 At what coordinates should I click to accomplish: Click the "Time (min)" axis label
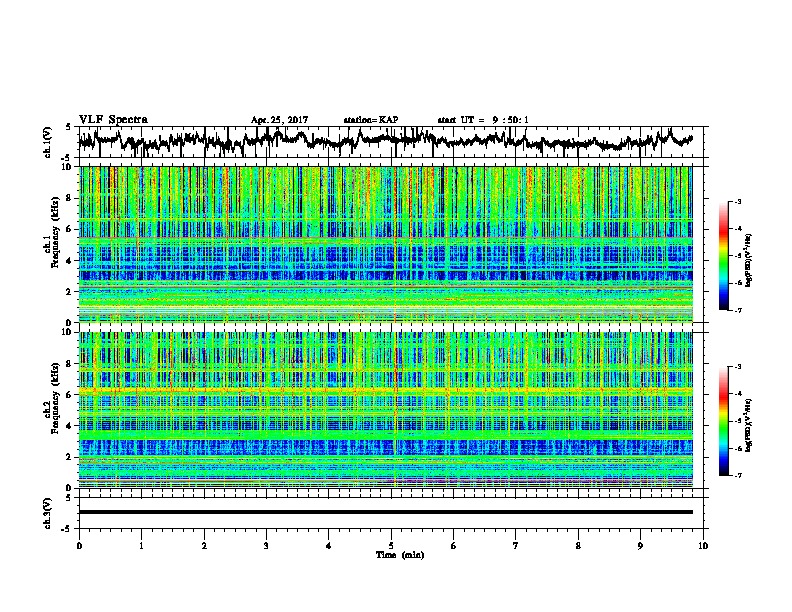coord(400,555)
